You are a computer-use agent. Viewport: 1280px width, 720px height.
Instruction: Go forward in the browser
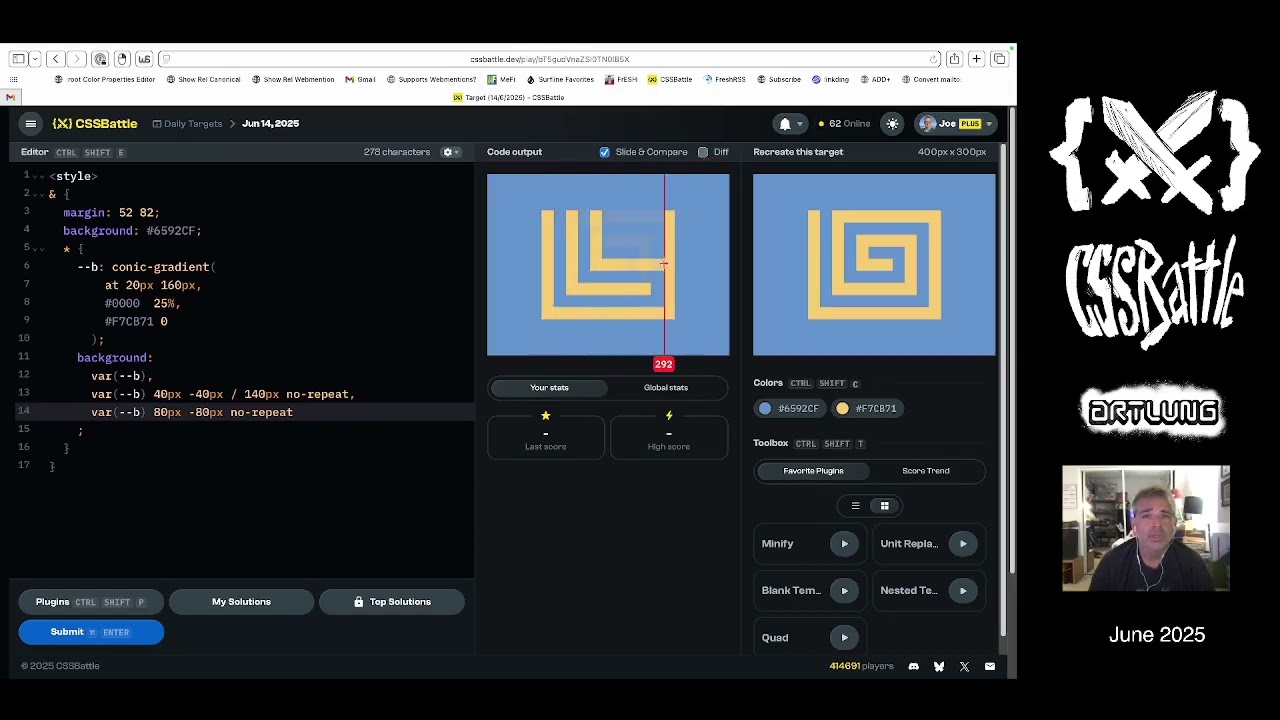[x=76, y=59]
